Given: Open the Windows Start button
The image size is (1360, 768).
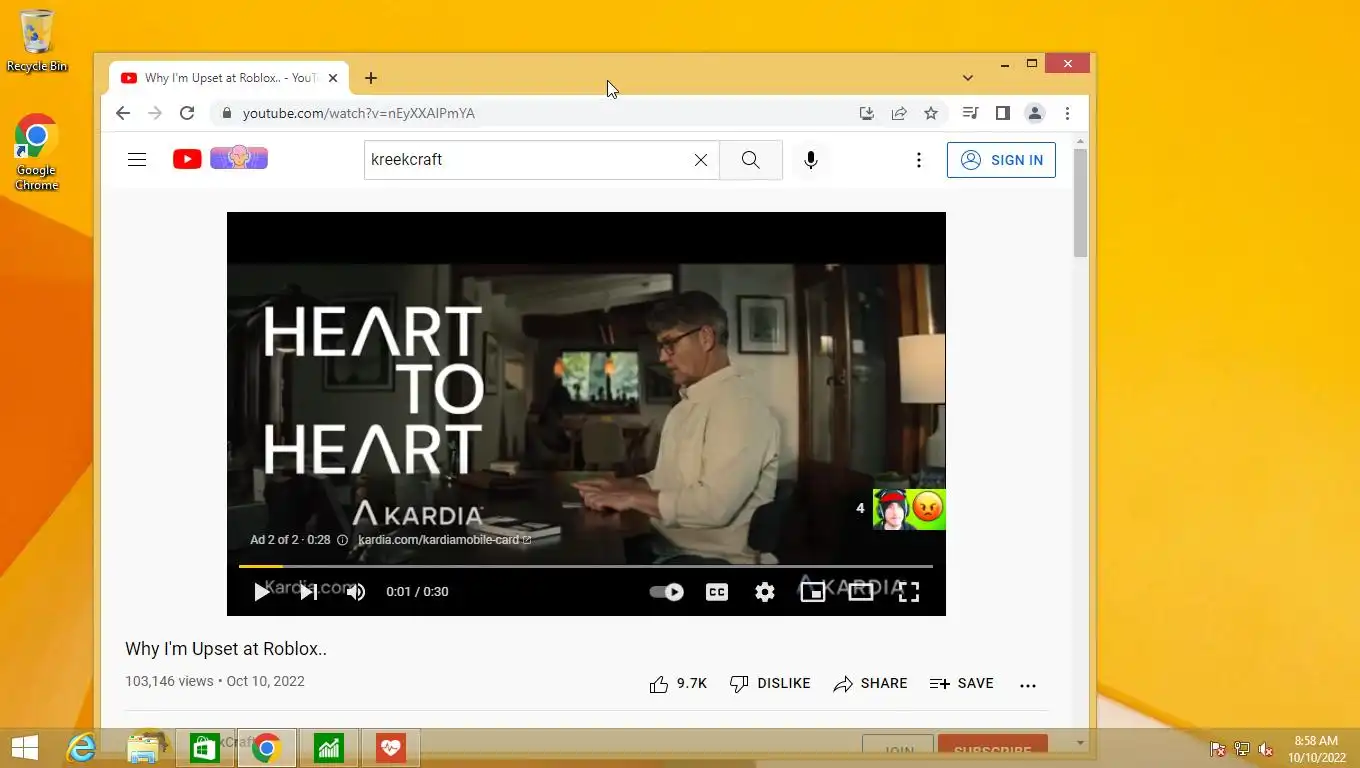Looking at the screenshot, I should point(24,747).
